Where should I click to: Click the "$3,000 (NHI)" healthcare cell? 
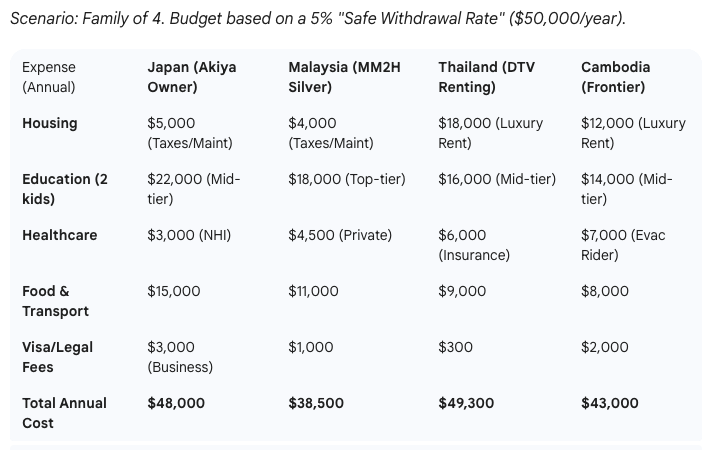coord(189,235)
